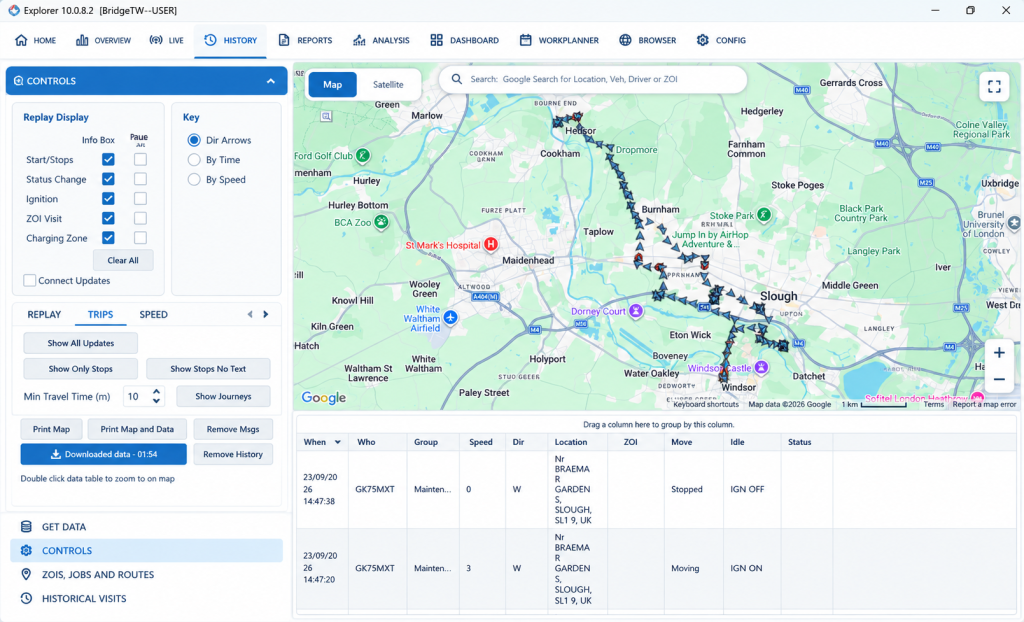Enable the Connect Updates checkbox

[29, 280]
